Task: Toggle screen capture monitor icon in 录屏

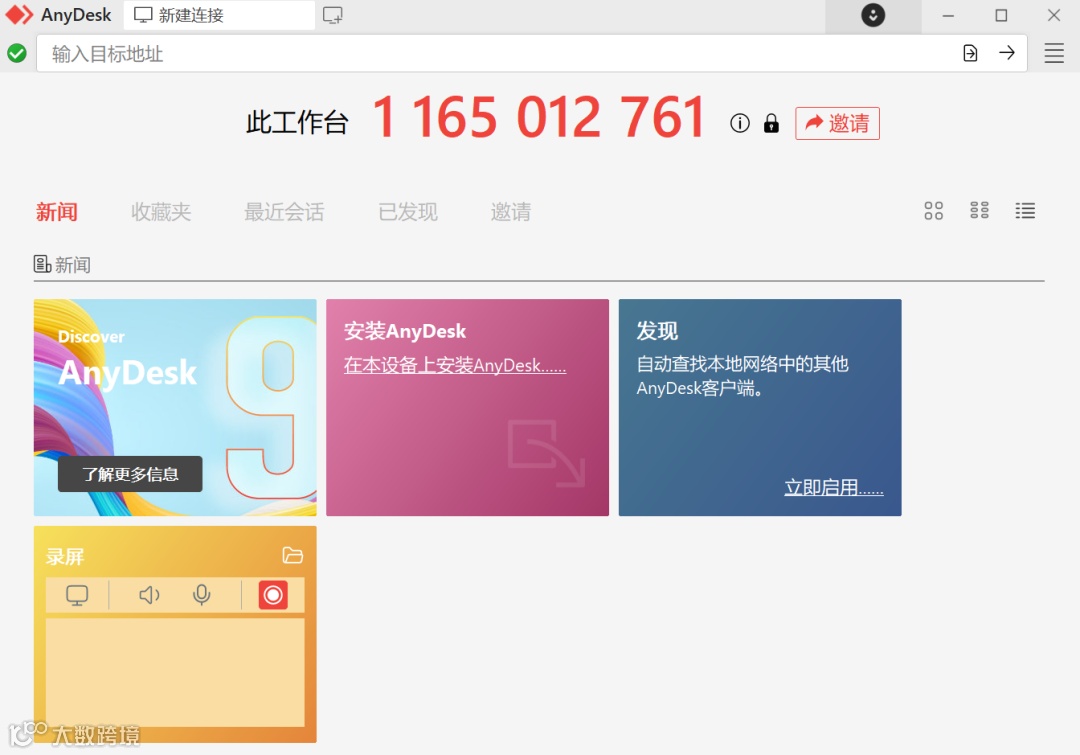Action: [x=77, y=594]
